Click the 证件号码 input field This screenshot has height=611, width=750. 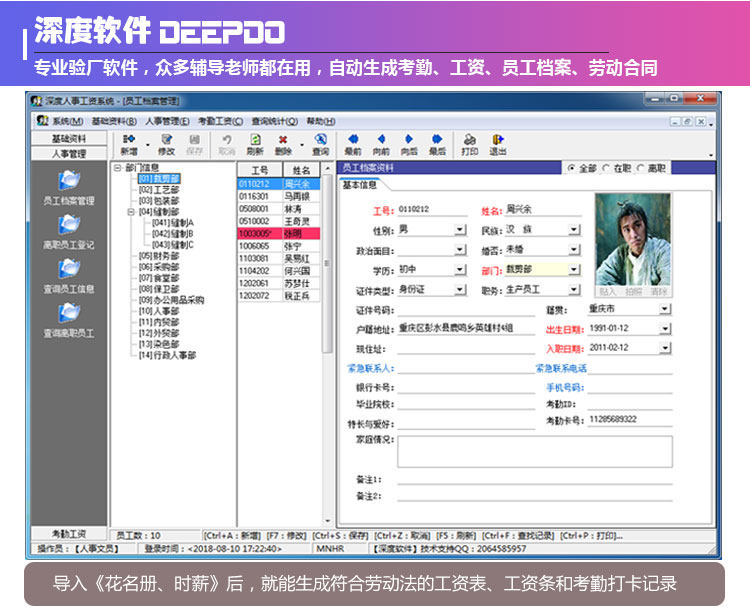[466, 310]
